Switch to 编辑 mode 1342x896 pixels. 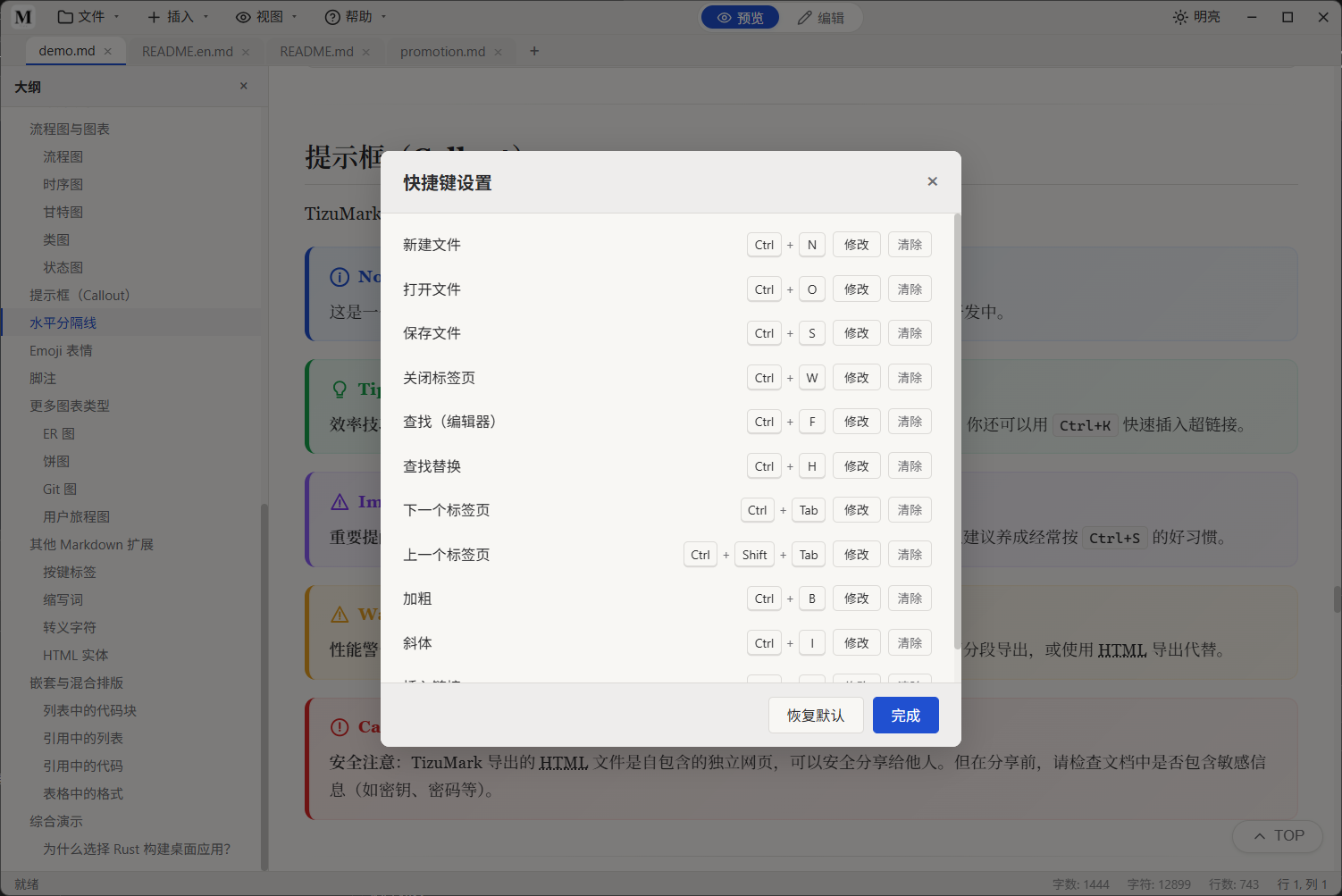820,18
